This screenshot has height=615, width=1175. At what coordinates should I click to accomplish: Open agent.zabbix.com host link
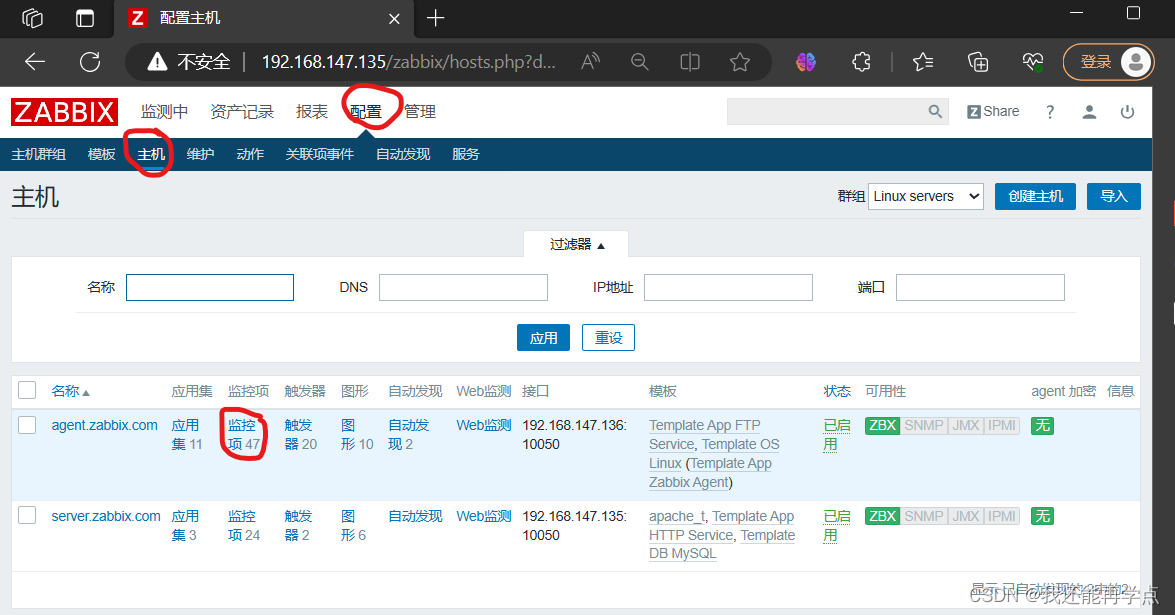pos(104,425)
